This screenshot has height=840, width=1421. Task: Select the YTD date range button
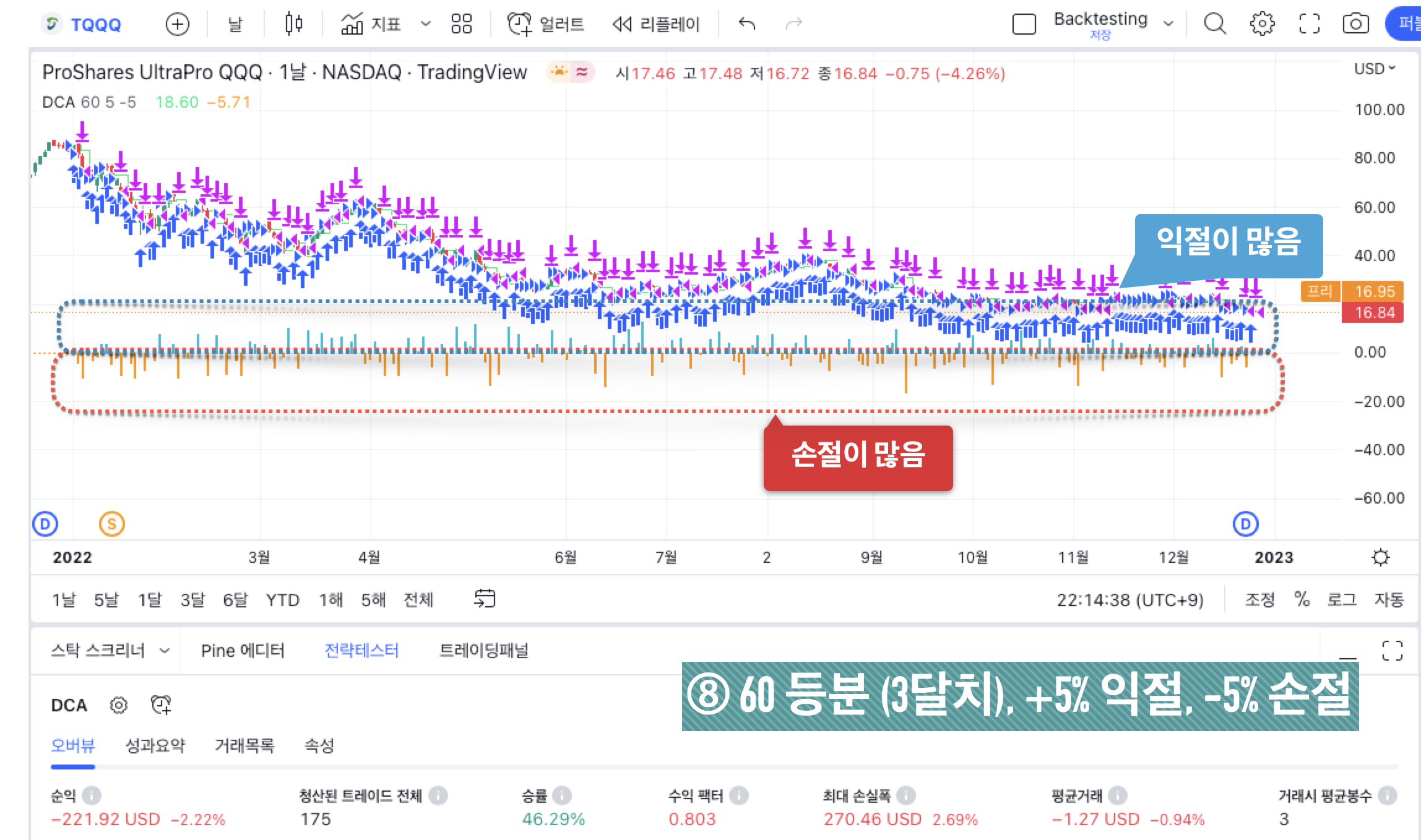coord(283,599)
